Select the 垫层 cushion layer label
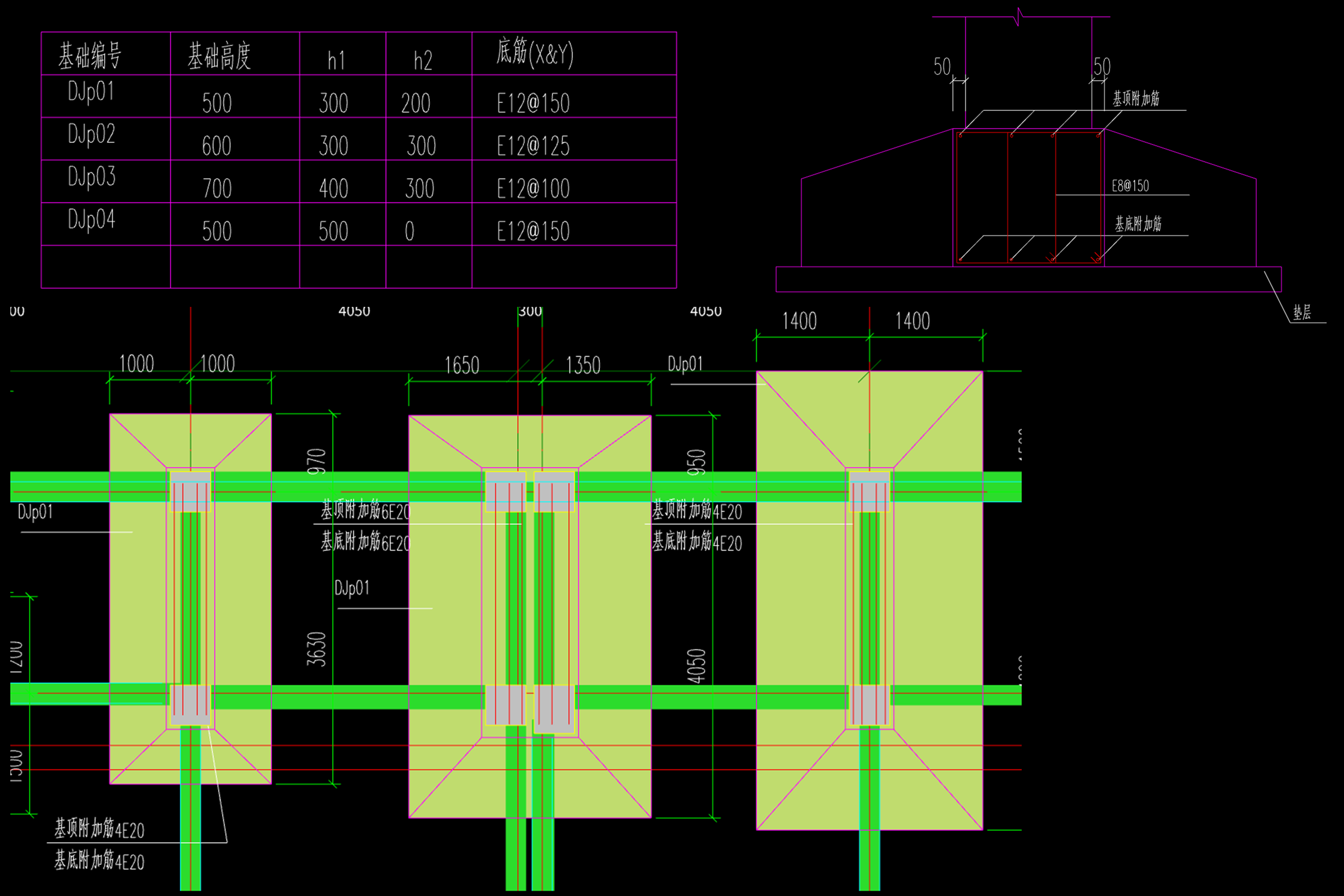 pyautogui.click(x=1302, y=312)
